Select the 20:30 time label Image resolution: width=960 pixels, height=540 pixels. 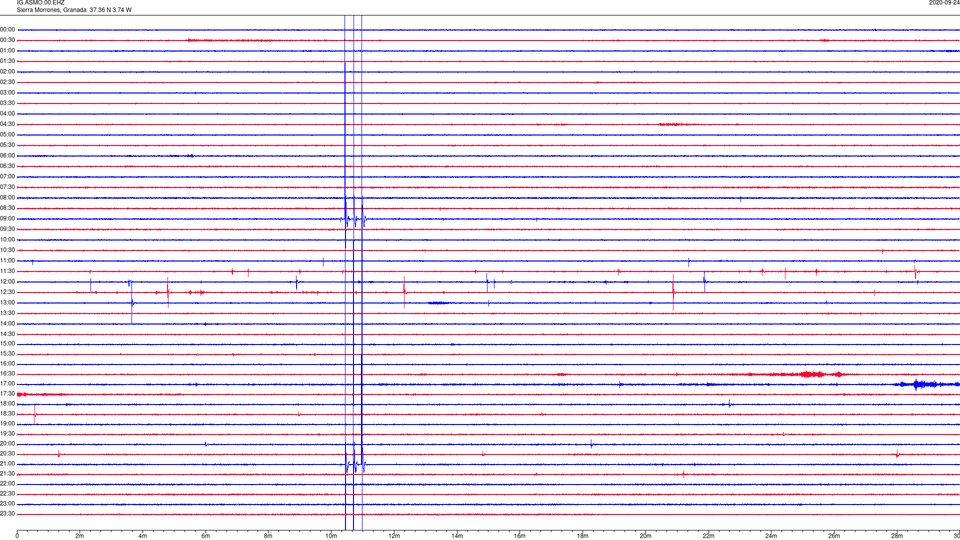[x=7, y=454]
